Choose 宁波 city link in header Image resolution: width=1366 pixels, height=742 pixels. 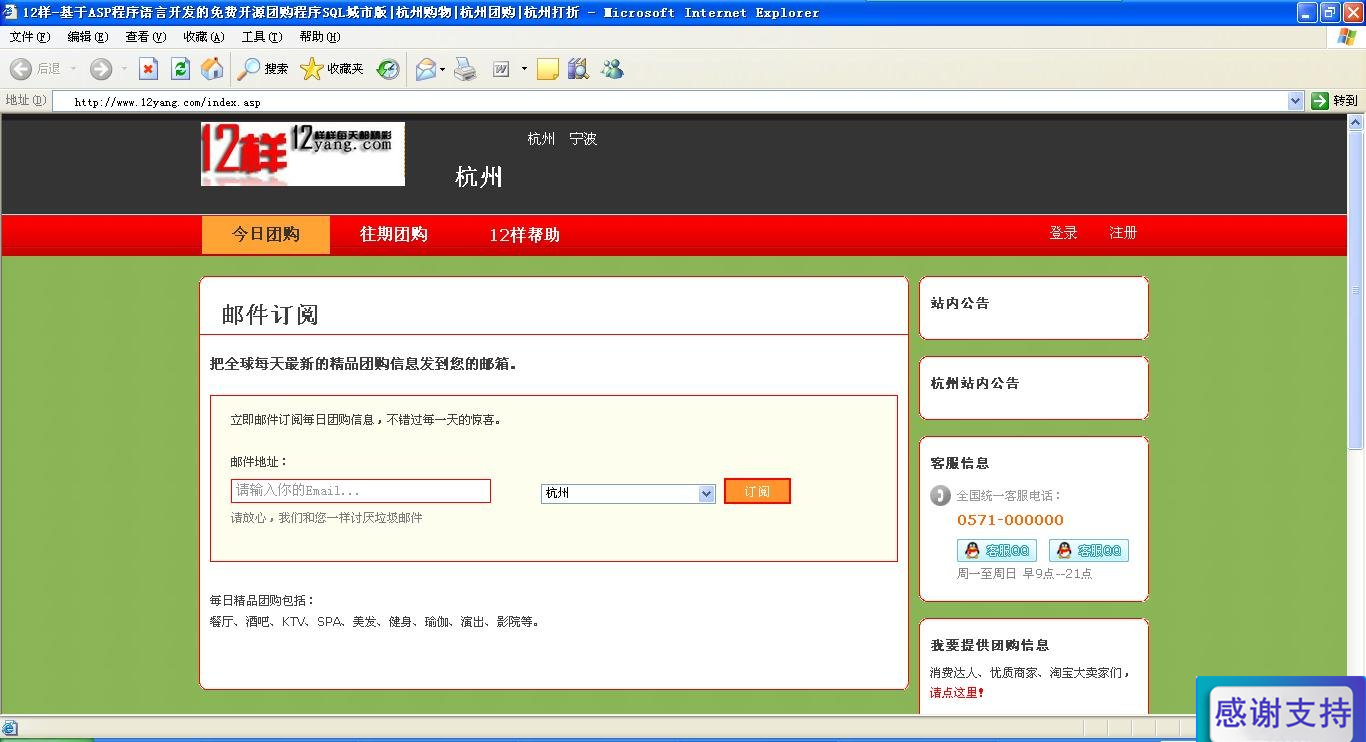tap(583, 139)
